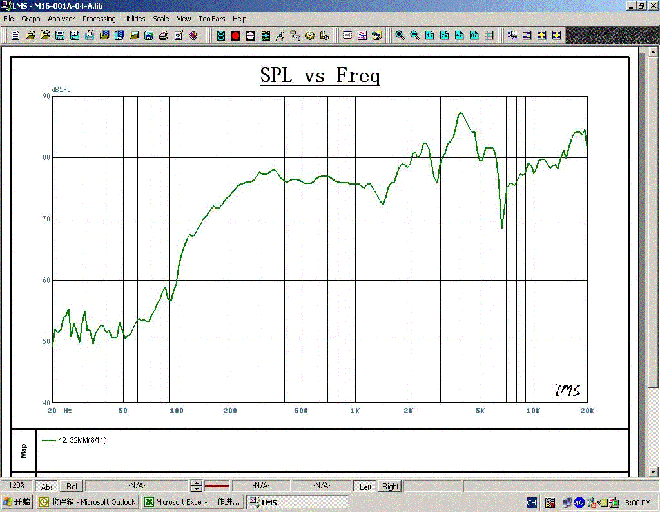Click the curve selector stepper arrows

click(197, 486)
